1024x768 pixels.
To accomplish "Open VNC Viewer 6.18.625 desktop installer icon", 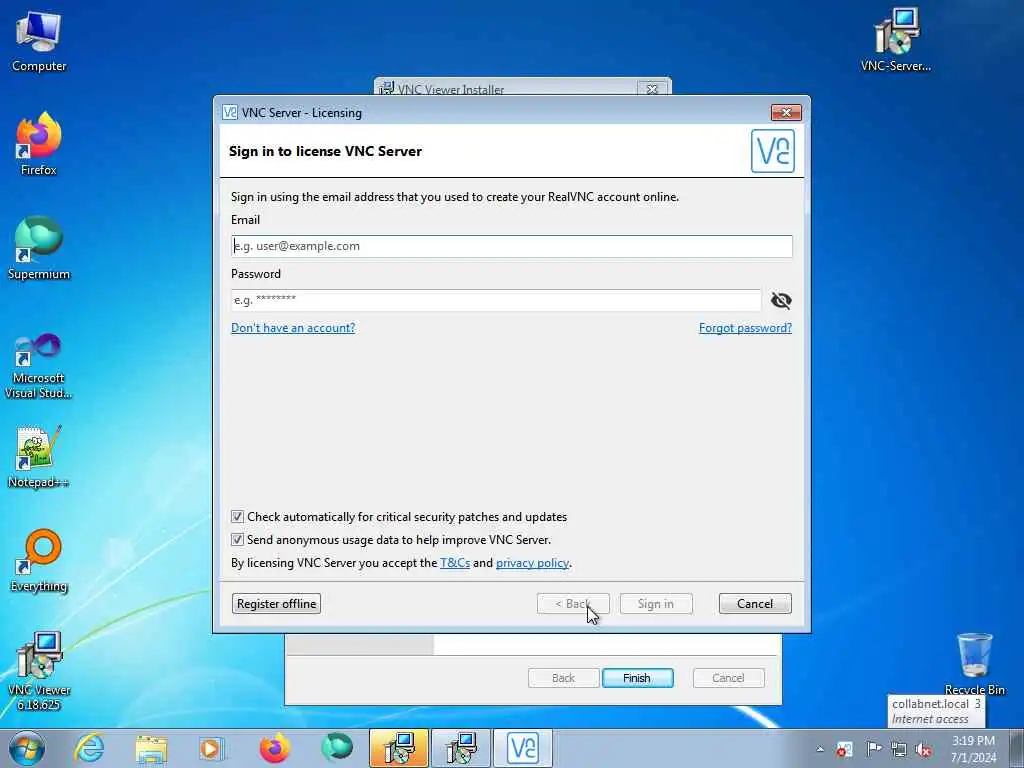I will click(39, 671).
